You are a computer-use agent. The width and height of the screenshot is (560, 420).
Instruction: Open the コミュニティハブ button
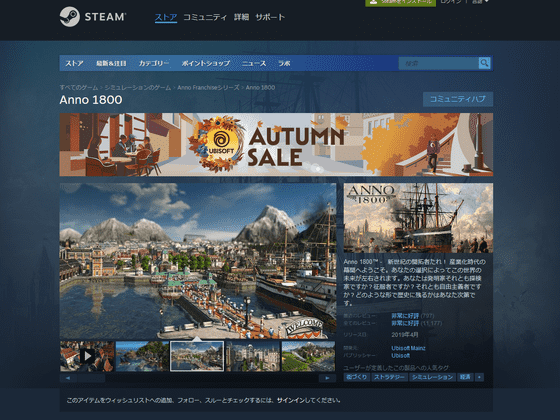(x=458, y=99)
